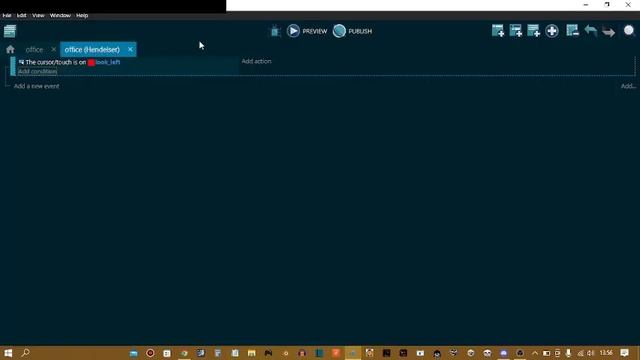Screen dimensions: 640x360
Task: Click Add a new event
Action: click(36, 86)
